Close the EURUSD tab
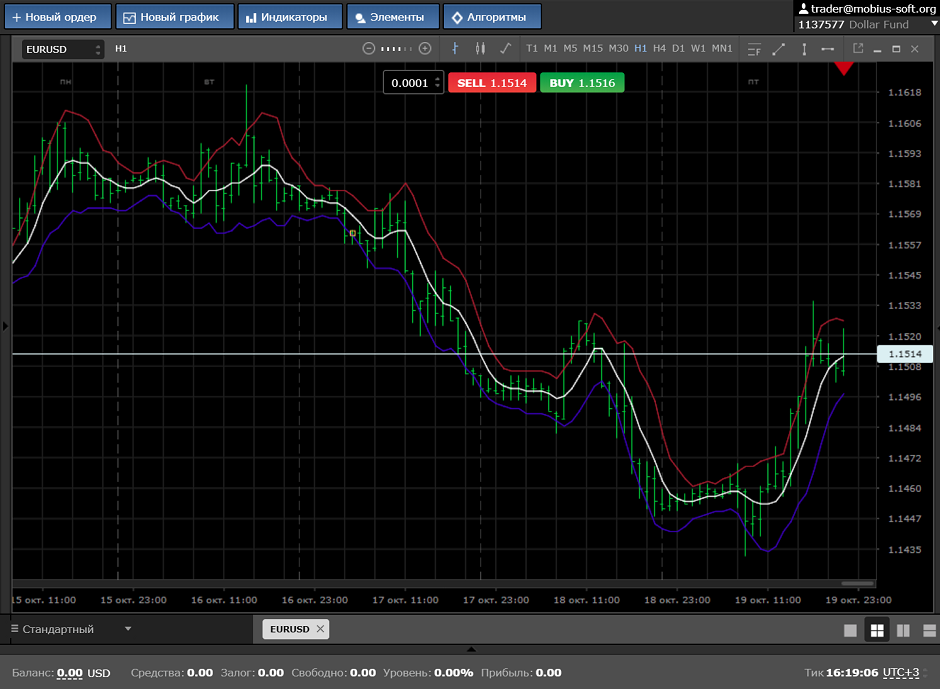 [x=320, y=628]
